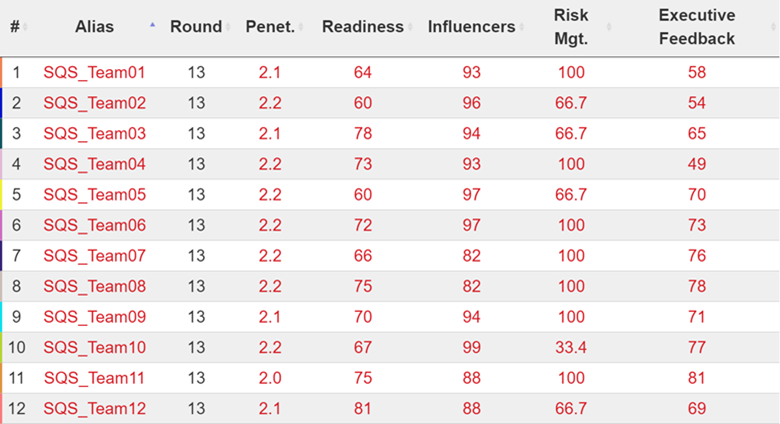780x424 pixels.
Task: Click the yellow color bar of Team05
Action: pyautogui.click(x=1, y=195)
